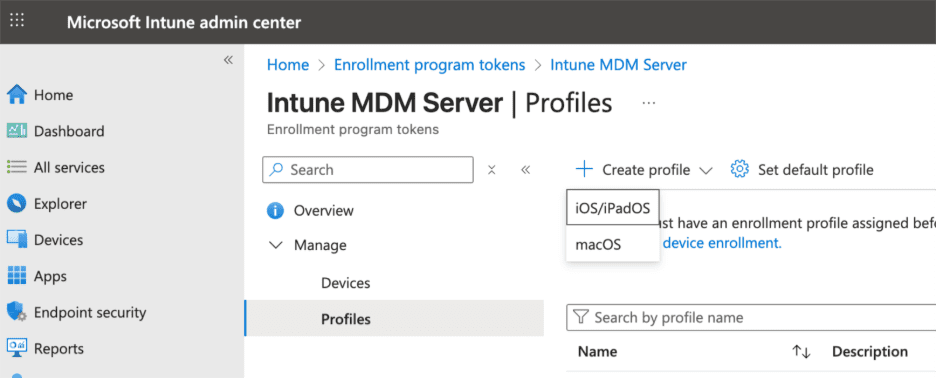Click Microsoft Intune admin center title
936x378 pixels.
coord(184,23)
